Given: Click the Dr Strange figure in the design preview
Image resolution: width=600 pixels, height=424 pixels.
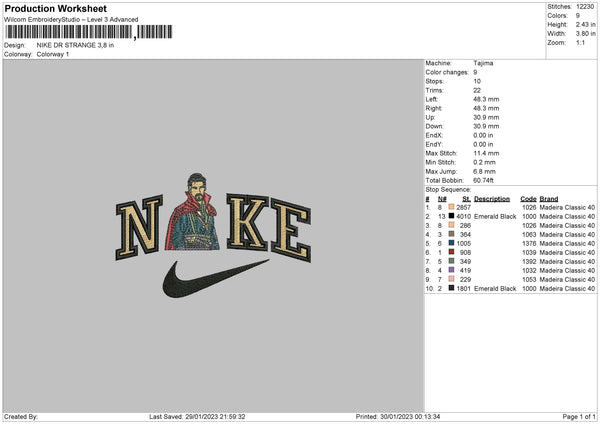Looking at the screenshot, I should click(x=192, y=212).
